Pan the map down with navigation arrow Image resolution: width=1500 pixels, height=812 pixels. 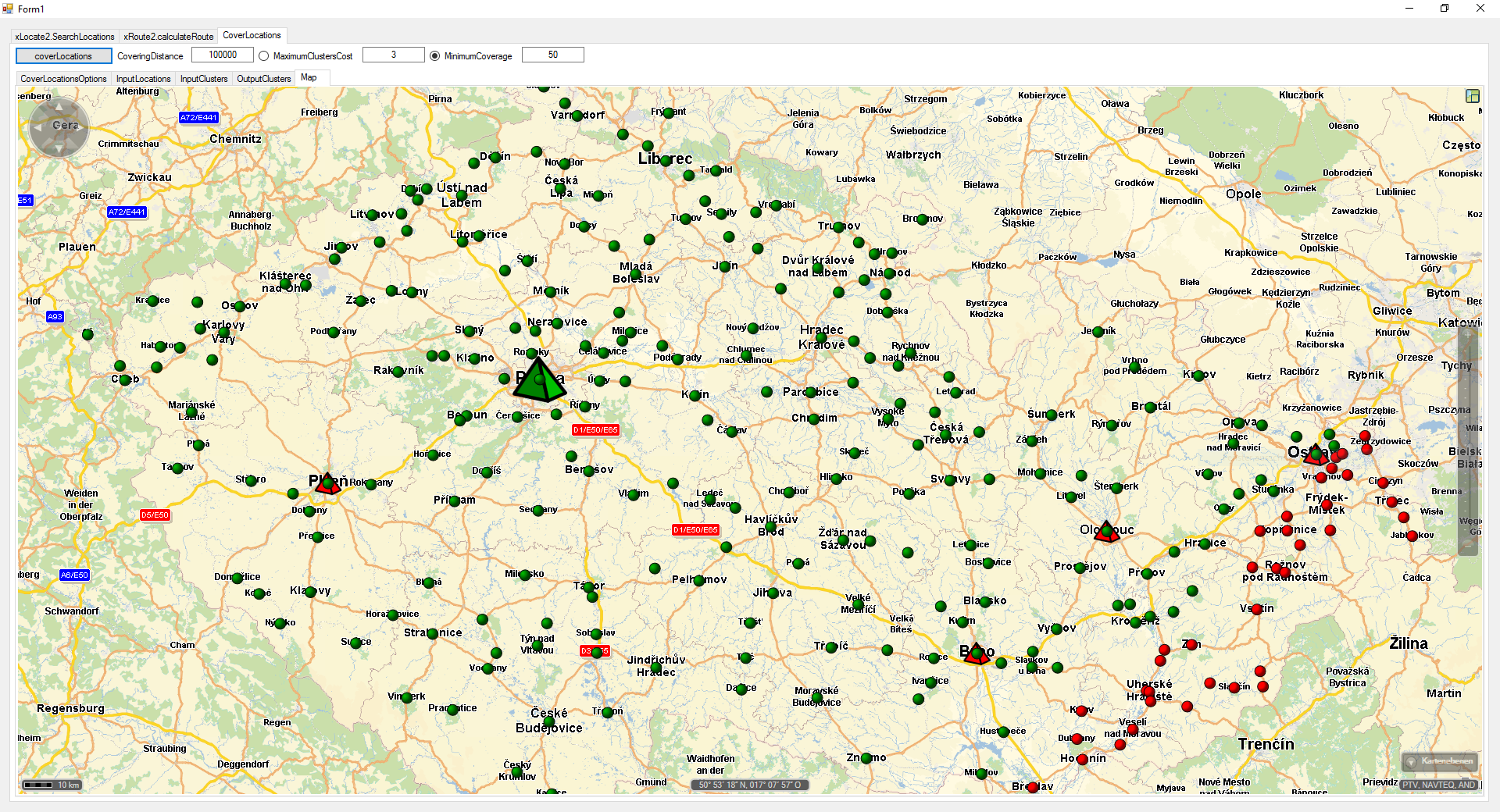point(59,148)
